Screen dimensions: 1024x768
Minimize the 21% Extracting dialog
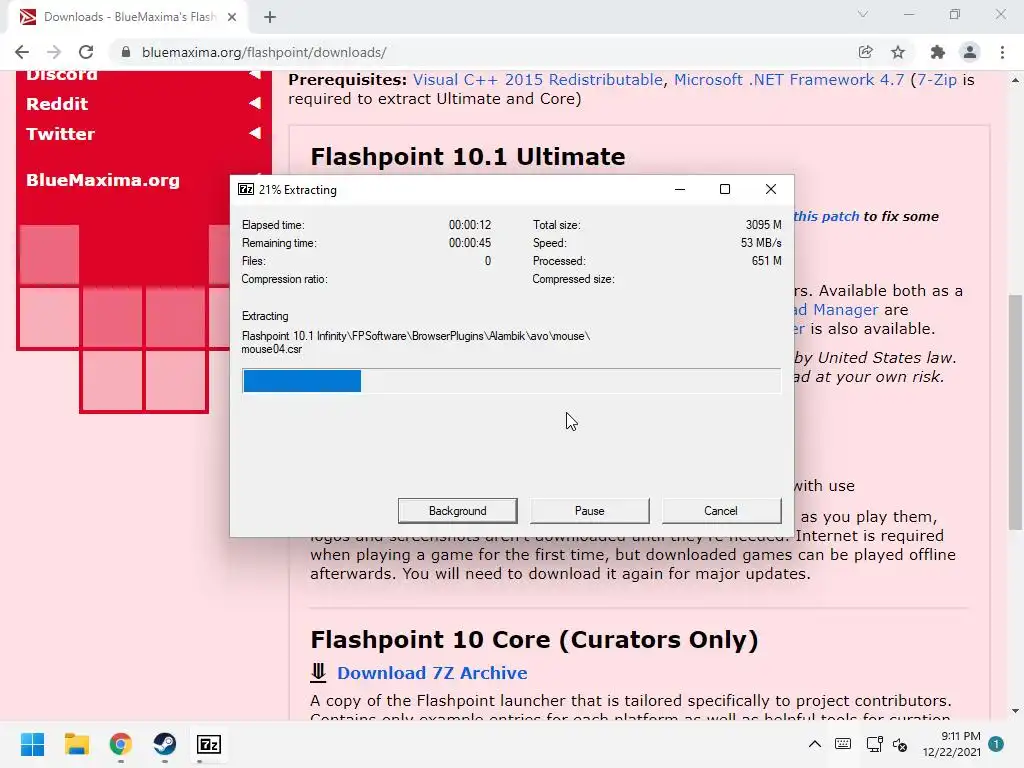pos(680,189)
